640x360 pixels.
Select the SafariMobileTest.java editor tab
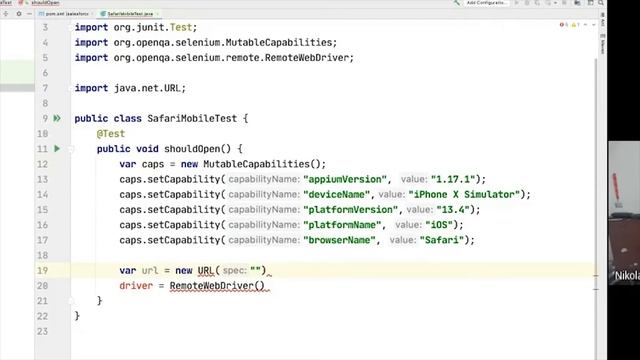[x=129, y=13]
